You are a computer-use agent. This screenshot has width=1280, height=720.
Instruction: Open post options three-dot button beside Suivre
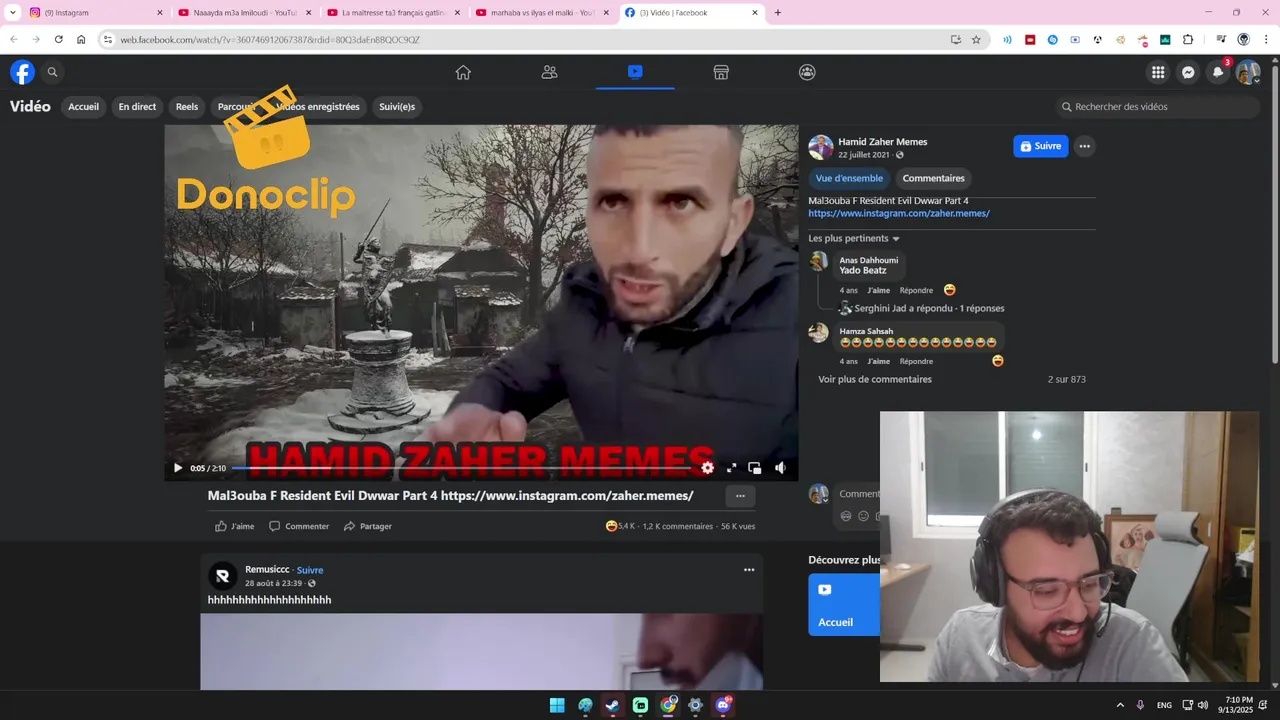tap(1084, 146)
